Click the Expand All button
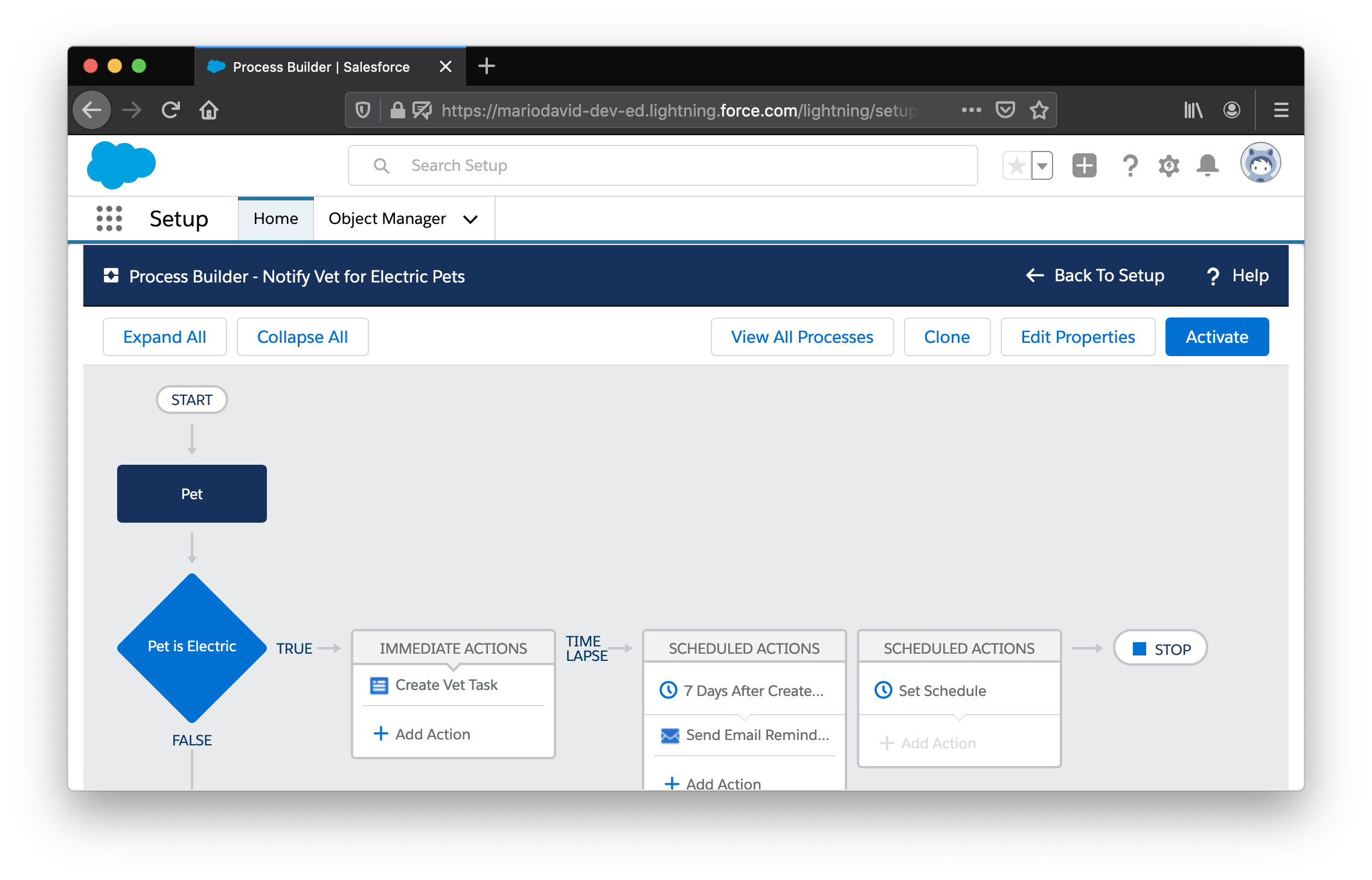The width and height of the screenshot is (1372, 880). 165,337
